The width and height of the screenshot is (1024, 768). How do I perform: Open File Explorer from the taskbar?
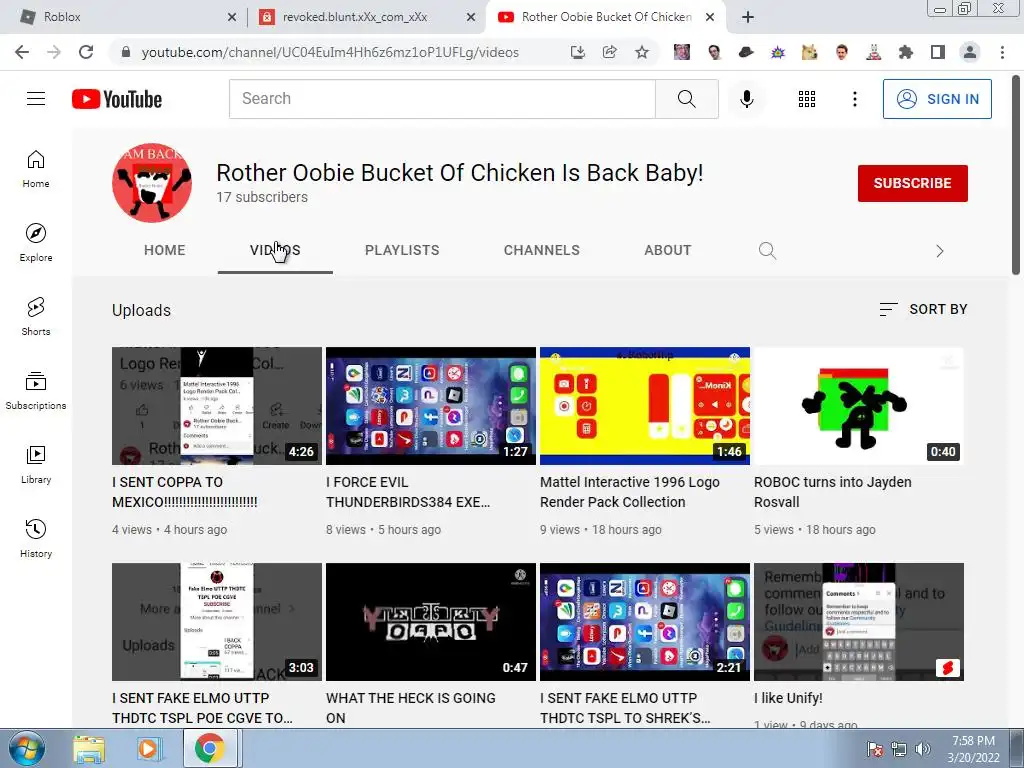(89, 749)
